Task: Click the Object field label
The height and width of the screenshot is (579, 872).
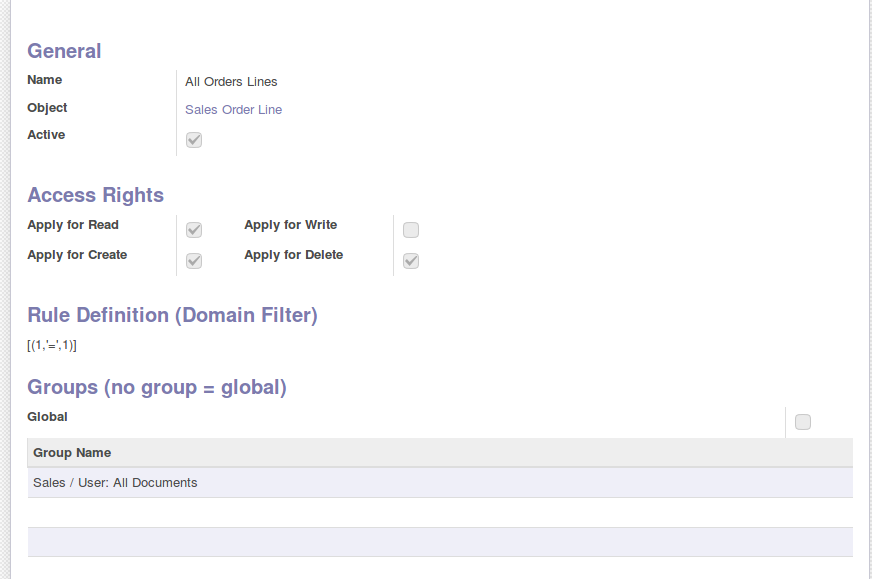Action: point(47,107)
